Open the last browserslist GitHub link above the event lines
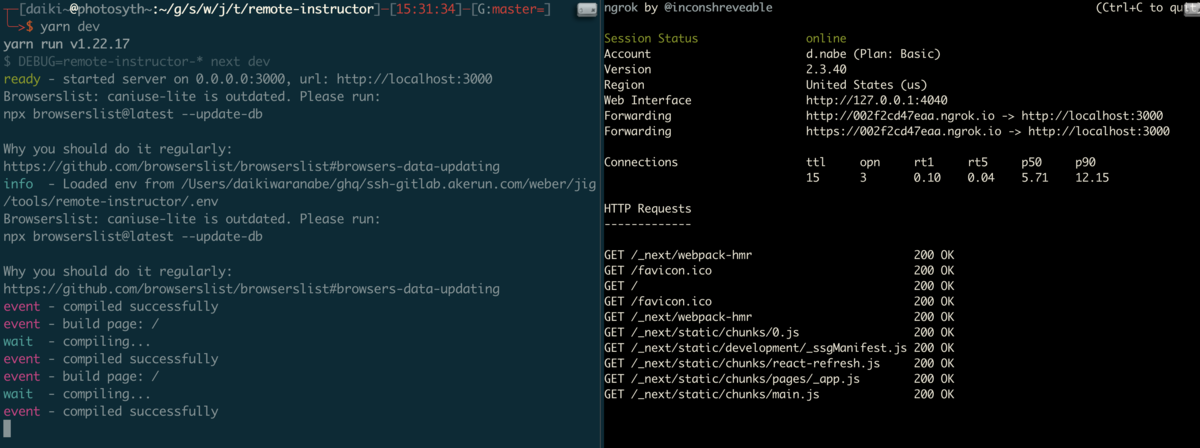Image resolution: width=1200 pixels, height=448 pixels. click(251, 289)
